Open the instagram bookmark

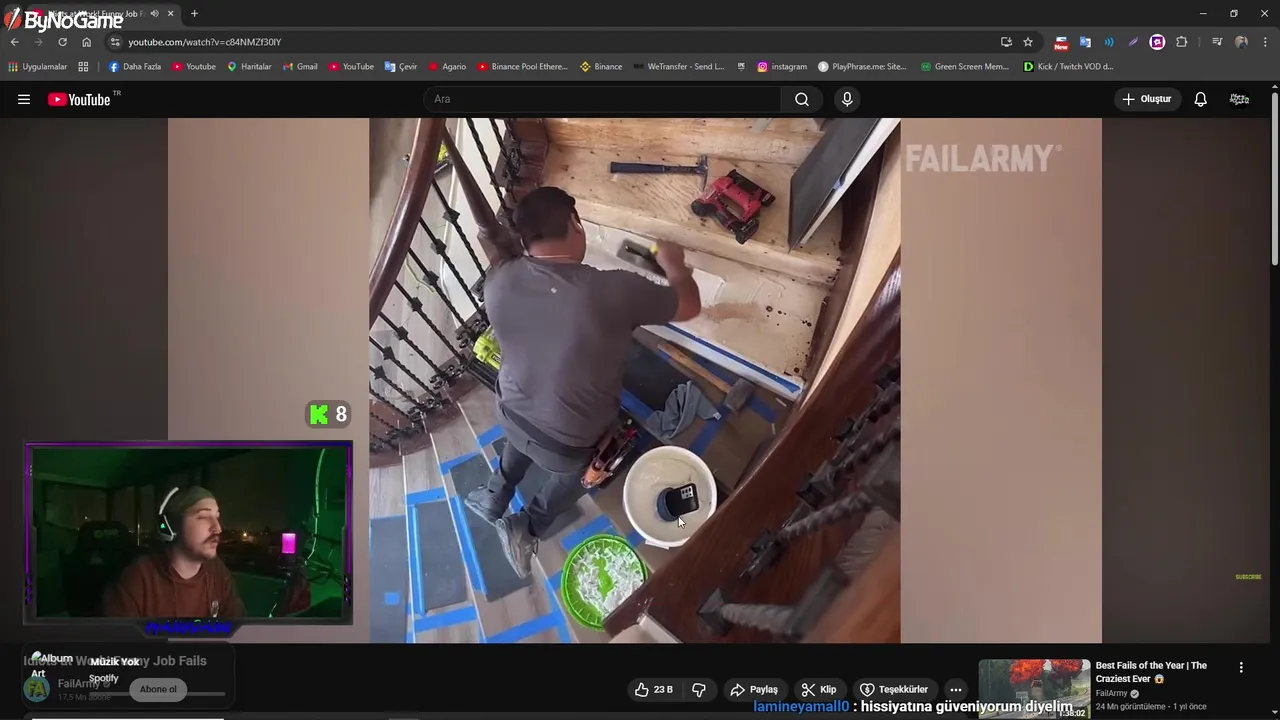pos(782,67)
